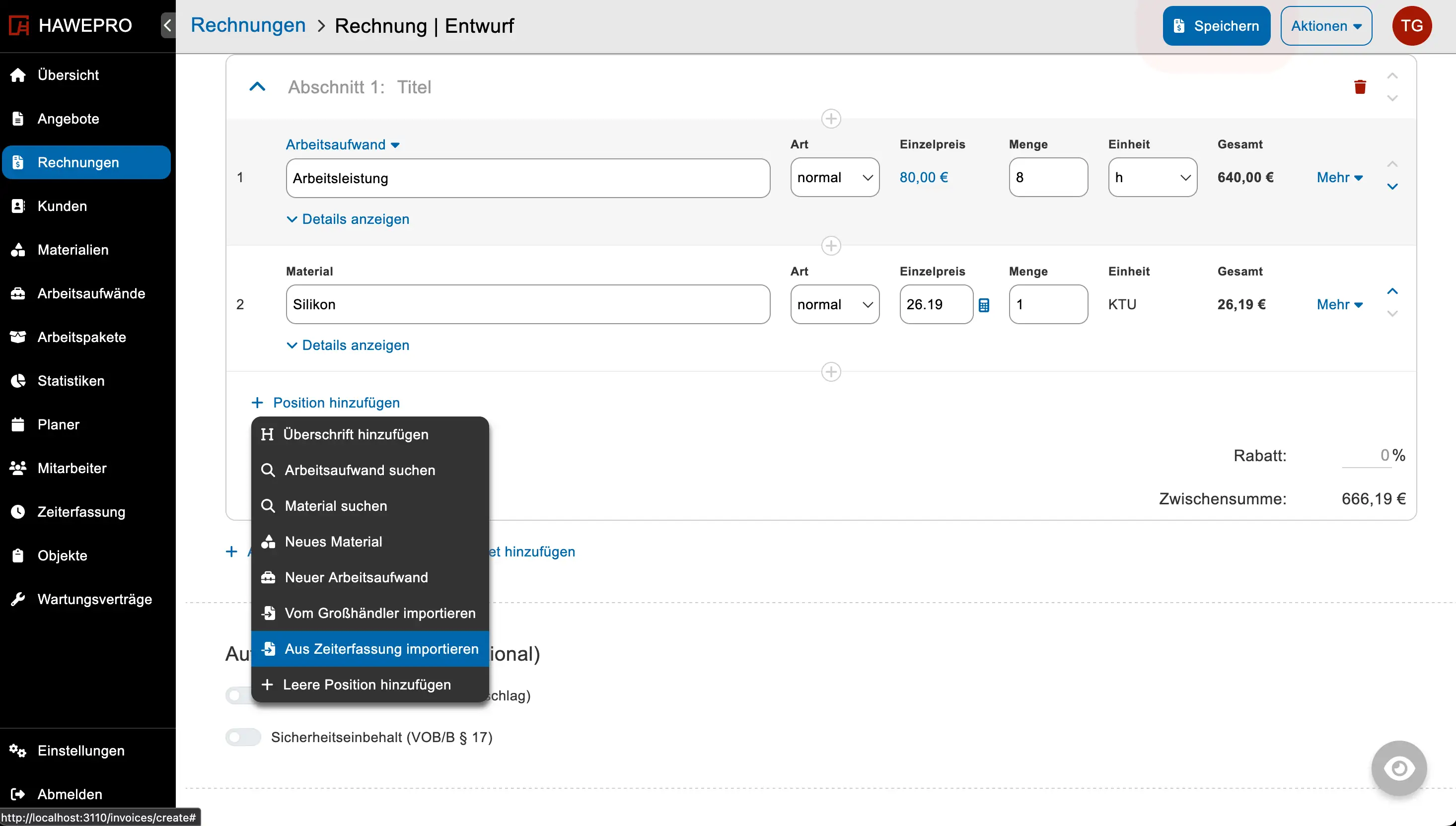Open Art dropdown for Arbeitsleistung row
1456x826 pixels.
pyautogui.click(x=834, y=178)
